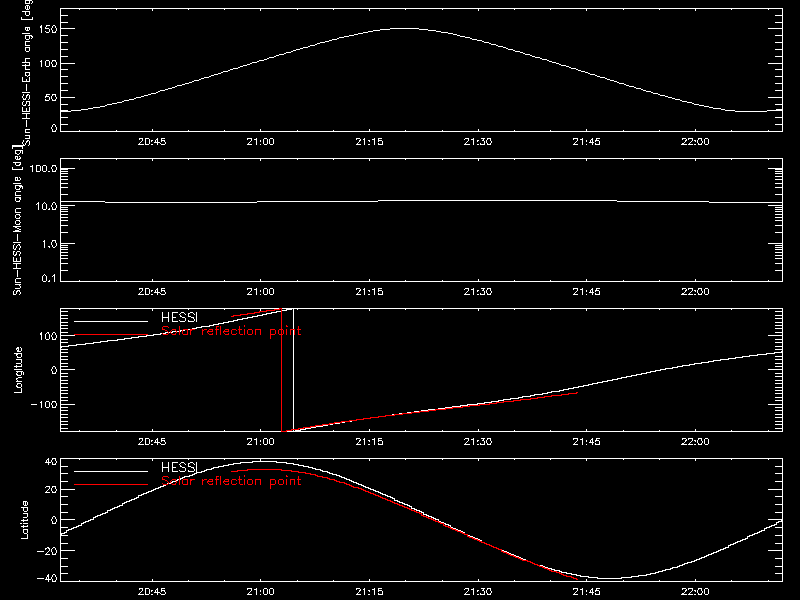Select 20:45 time label under Latitude plot

click(152, 592)
